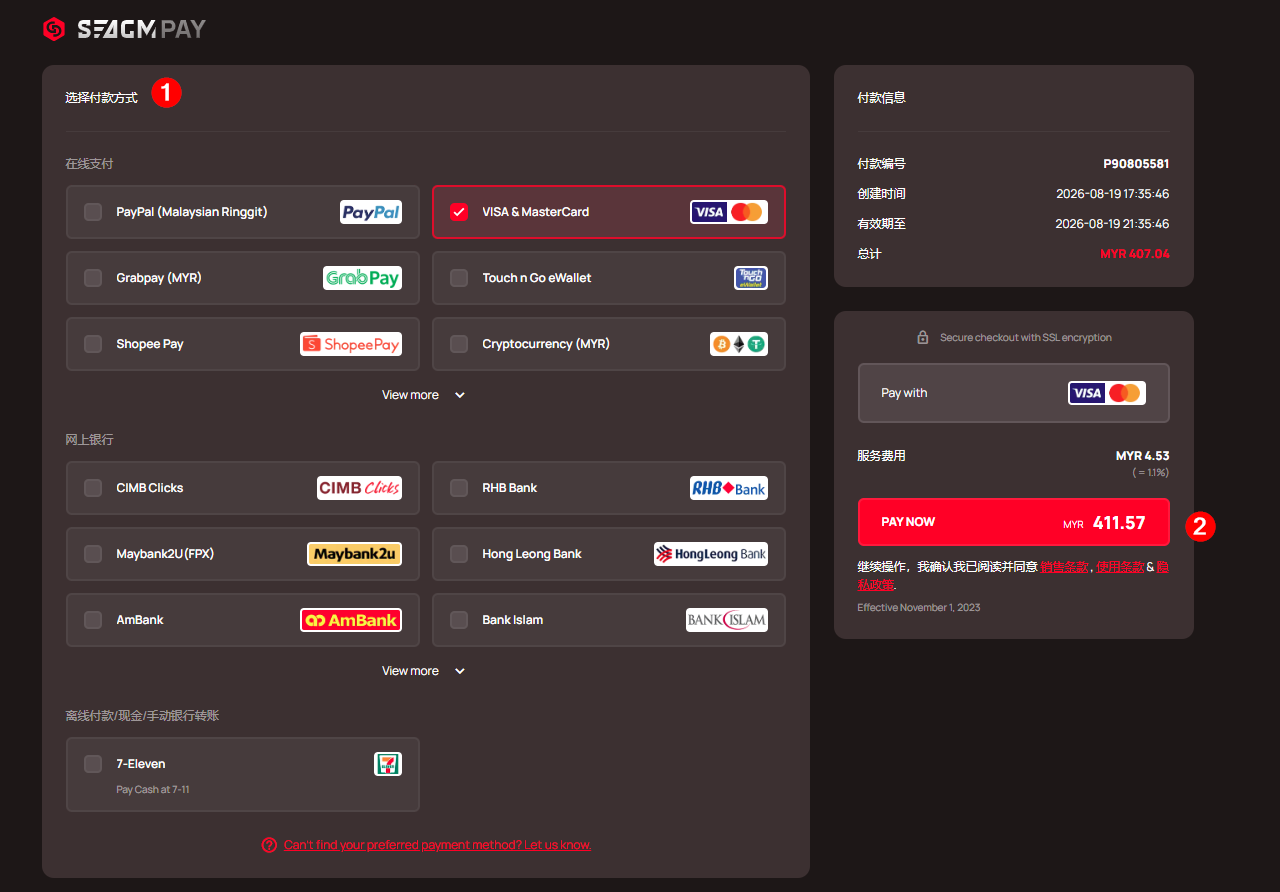The image size is (1280, 892).
Task: Click the ShopeePay logo
Action: (351, 344)
